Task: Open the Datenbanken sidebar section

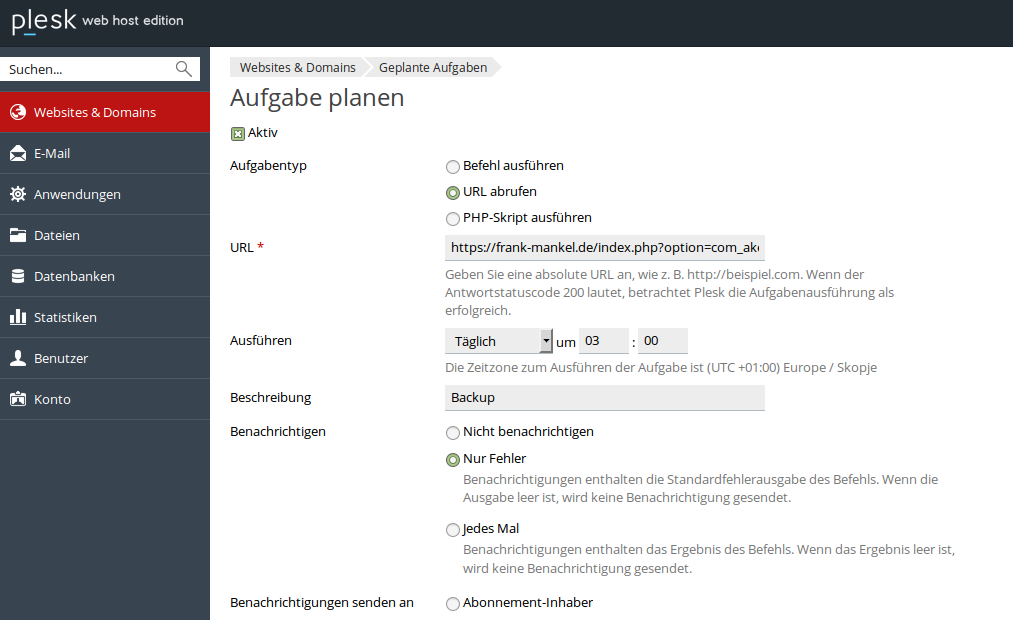Action: pos(105,276)
